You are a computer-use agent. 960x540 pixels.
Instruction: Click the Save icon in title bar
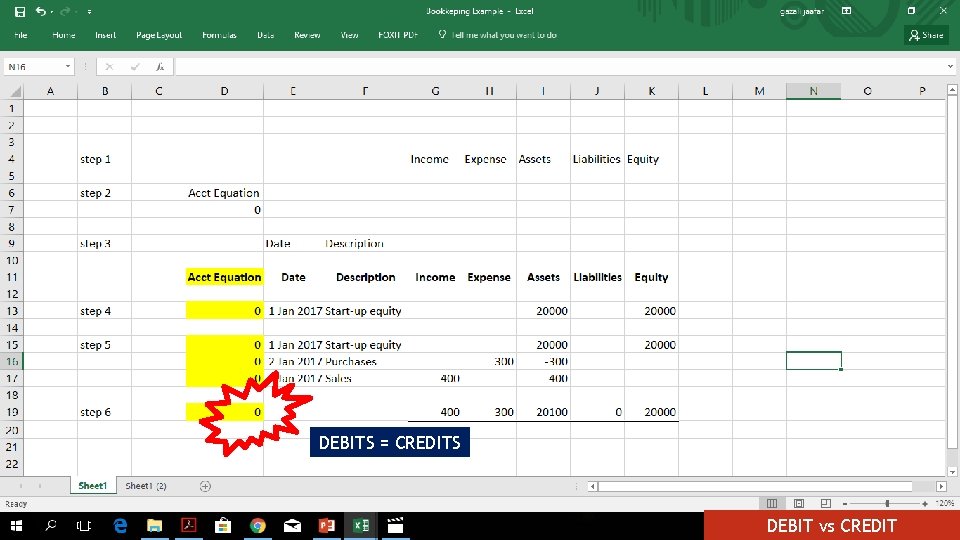(20, 12)
